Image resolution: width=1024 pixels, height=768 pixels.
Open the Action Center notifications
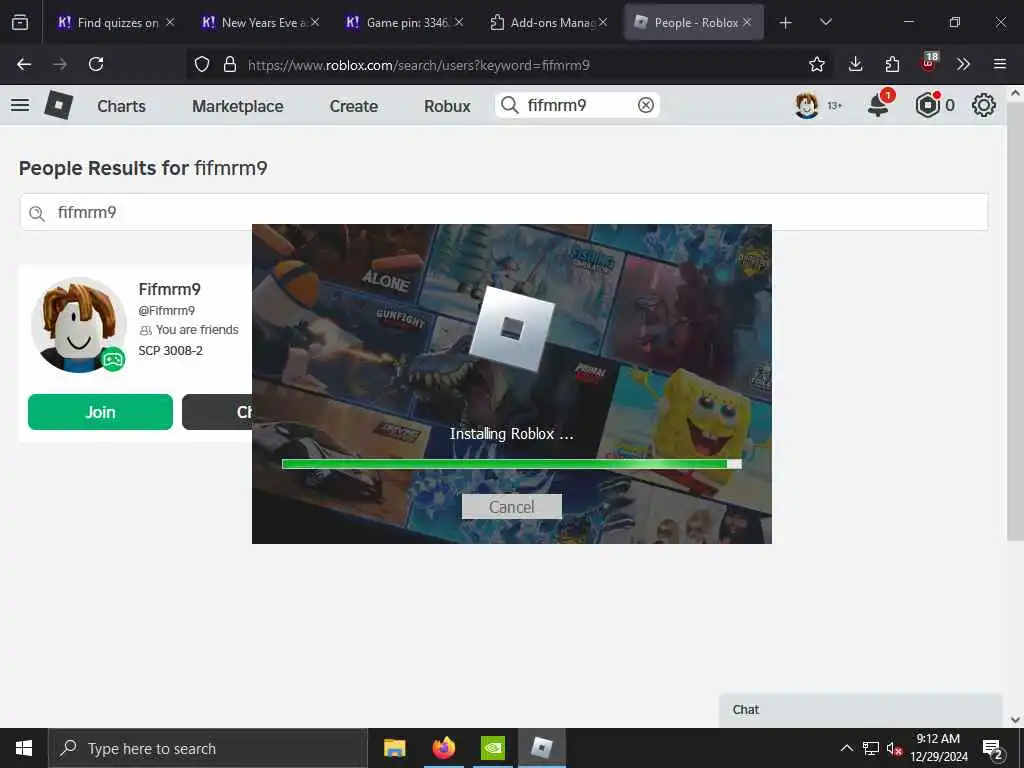pos(993,748)
